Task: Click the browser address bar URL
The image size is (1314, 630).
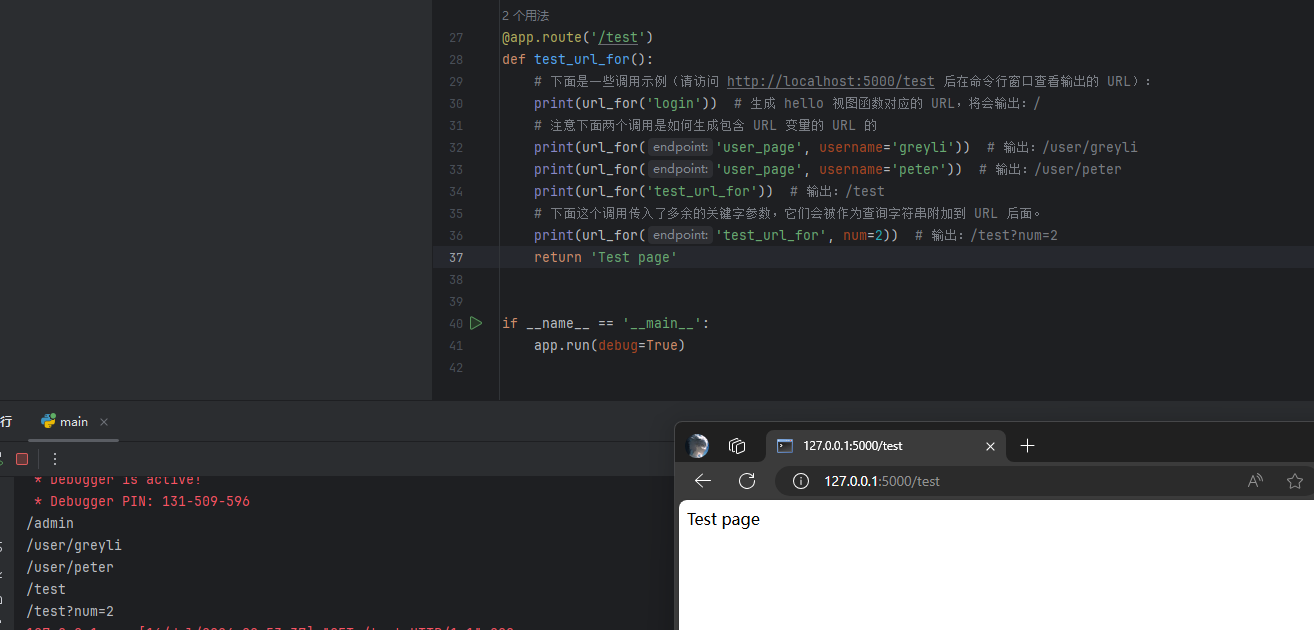Action: tap(881, 481)
